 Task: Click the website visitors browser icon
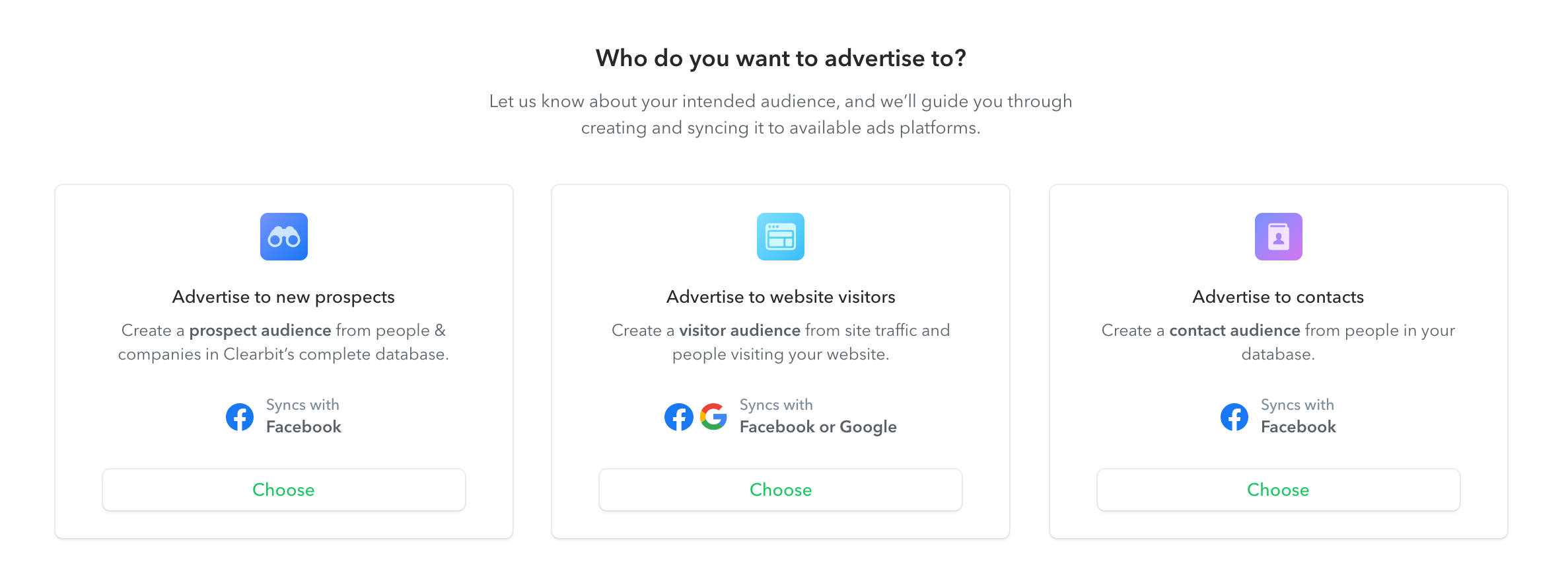tap(781, 237)
